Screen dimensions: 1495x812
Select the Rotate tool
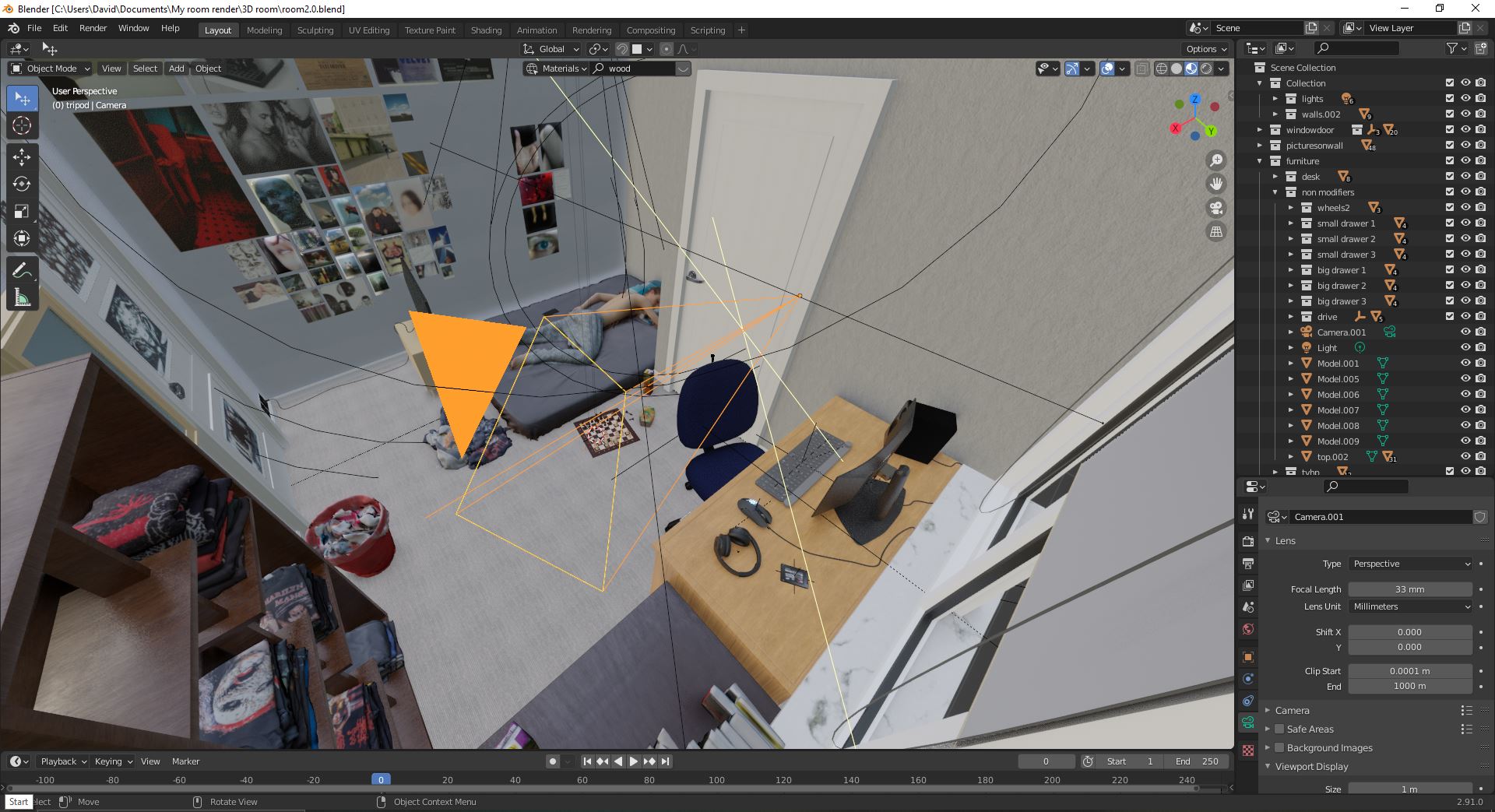click(22, 185)
